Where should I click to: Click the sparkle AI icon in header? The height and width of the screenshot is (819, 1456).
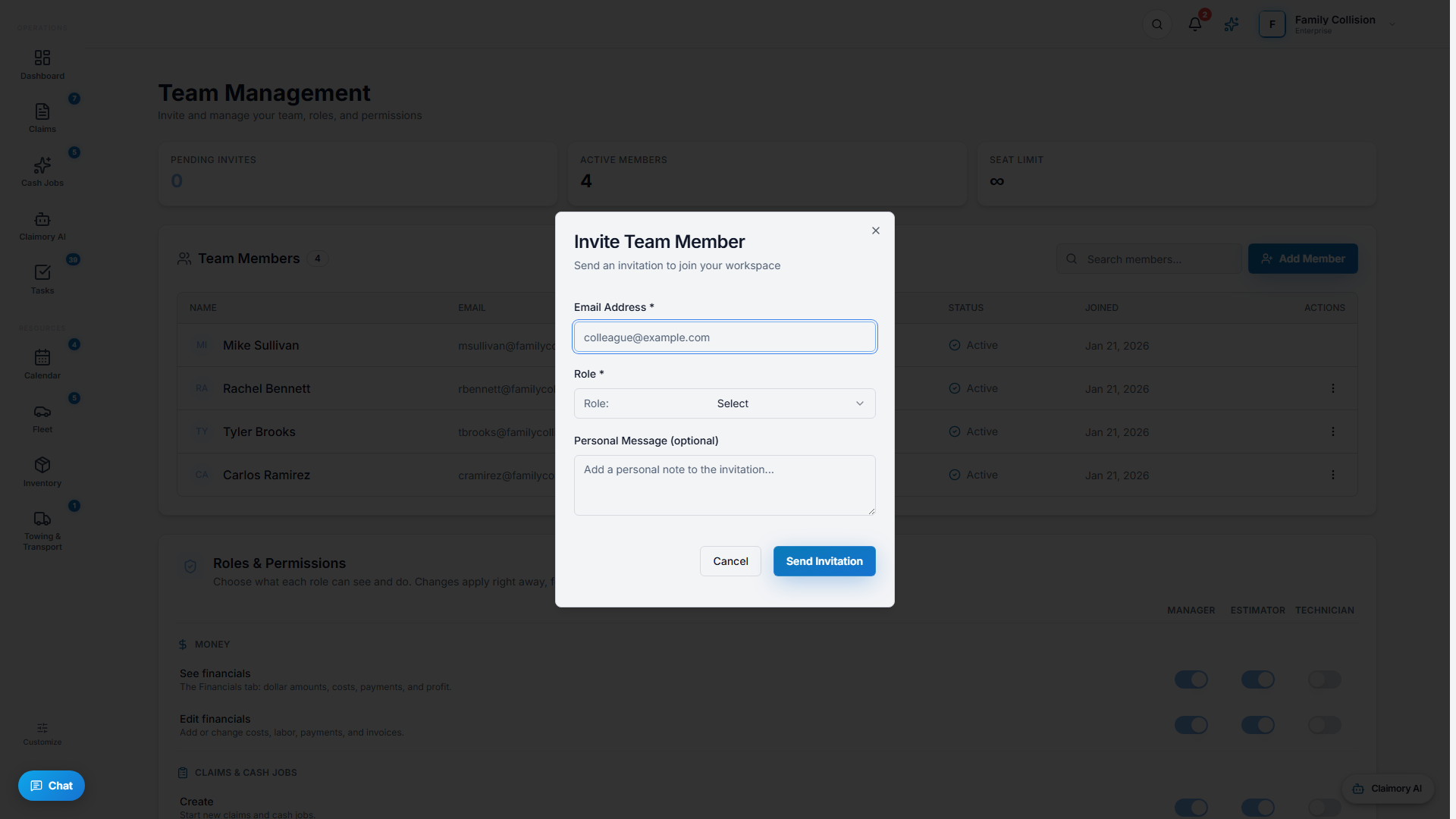(x=1232, y=24)
